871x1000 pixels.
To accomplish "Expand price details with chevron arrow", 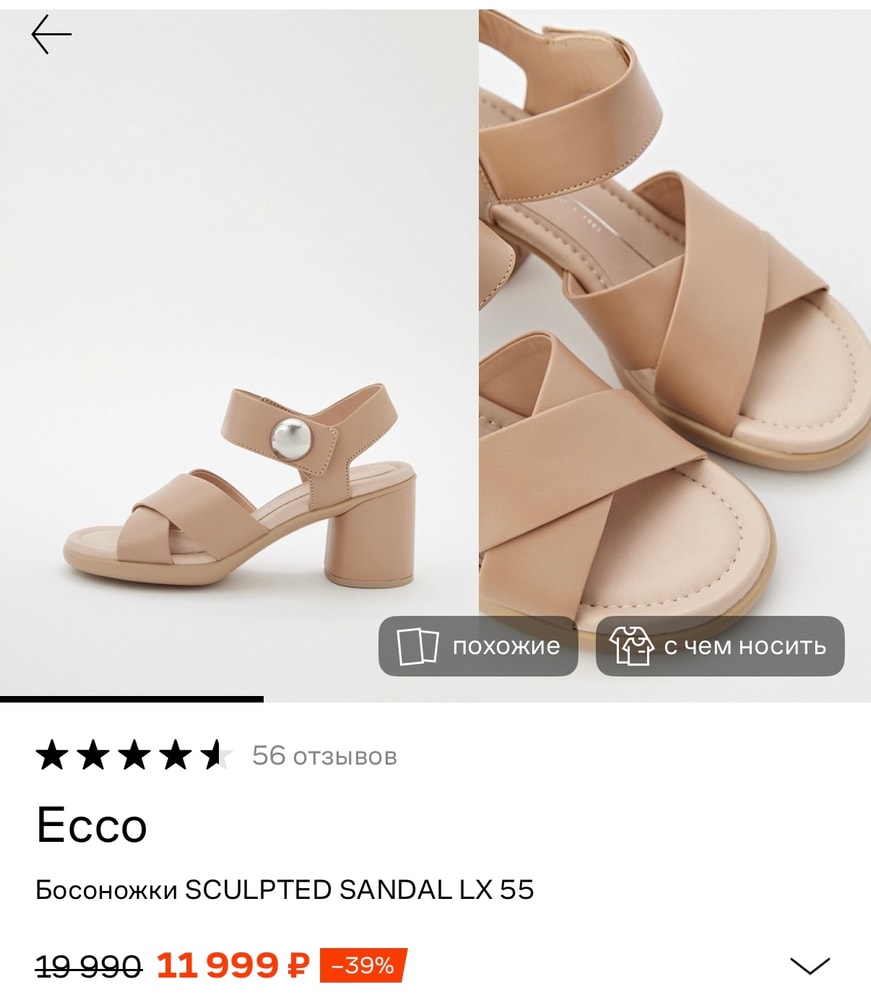I will tap(809, 966).
